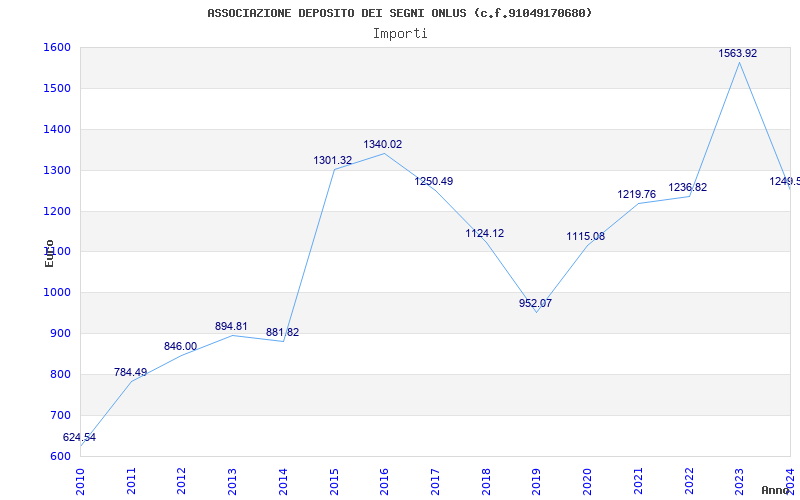
Task: Select the 2022 year axis label
Action: click(x=689, y=481)
